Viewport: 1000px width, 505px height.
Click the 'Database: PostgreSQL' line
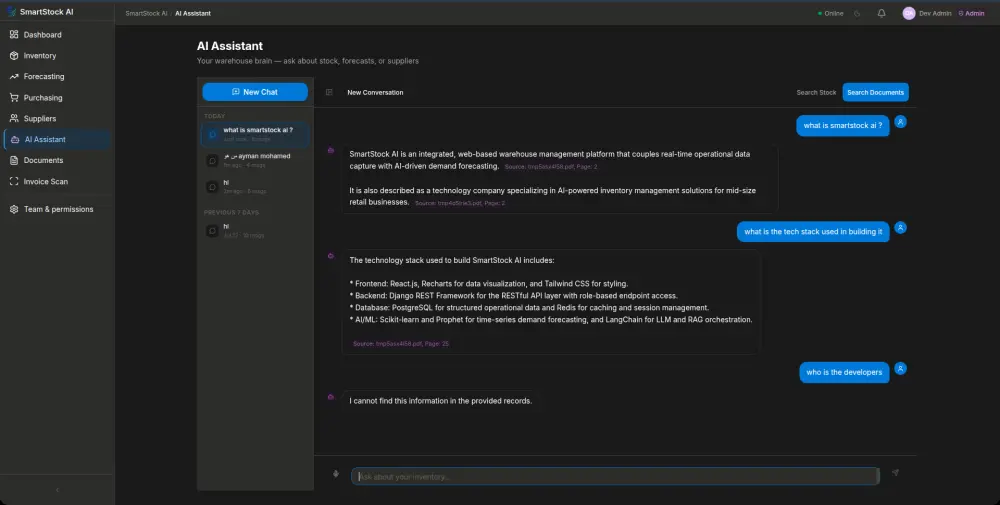tap(529, 307)
